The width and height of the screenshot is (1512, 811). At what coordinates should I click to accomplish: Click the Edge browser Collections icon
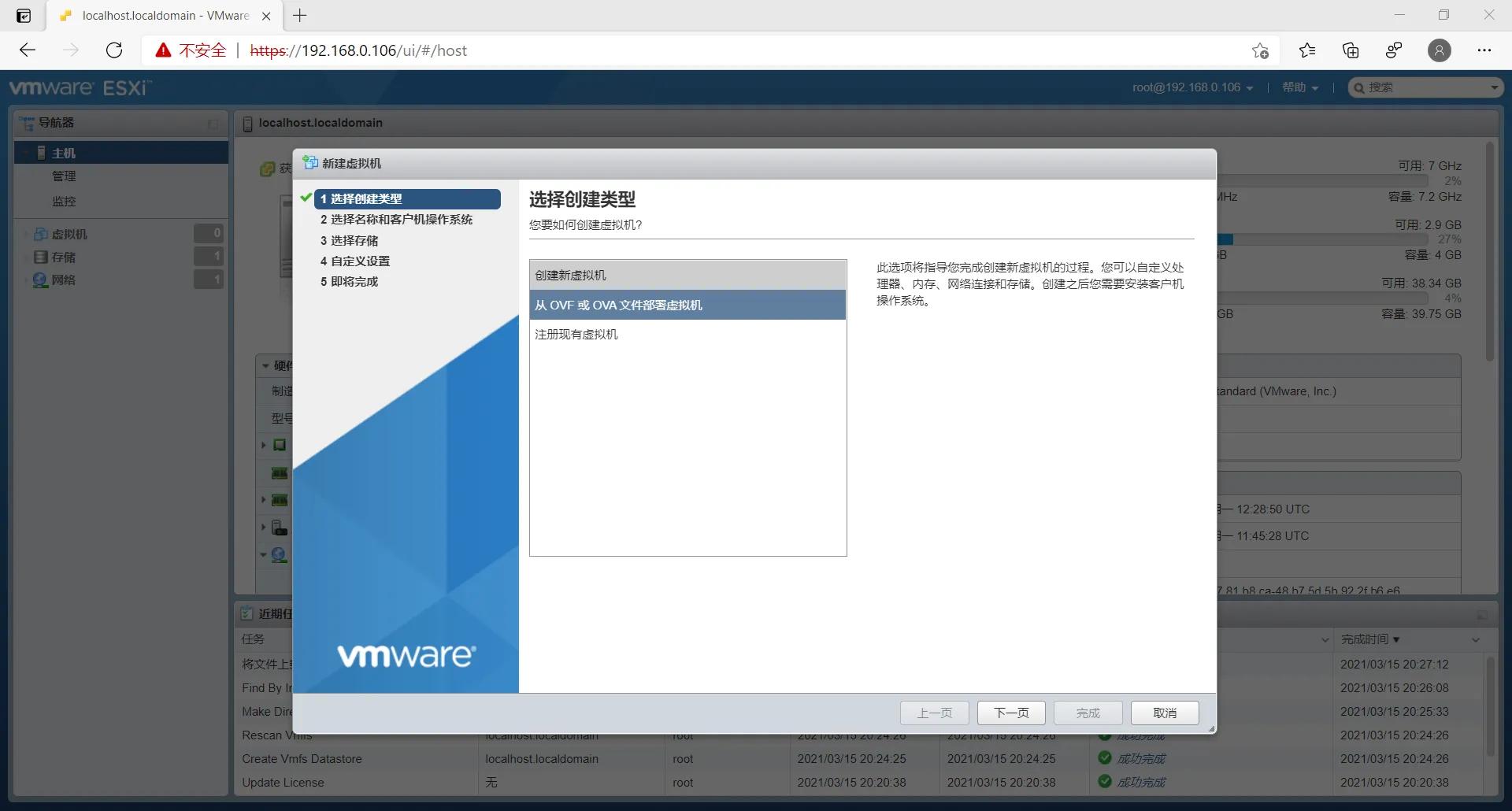coord(1350,50)
